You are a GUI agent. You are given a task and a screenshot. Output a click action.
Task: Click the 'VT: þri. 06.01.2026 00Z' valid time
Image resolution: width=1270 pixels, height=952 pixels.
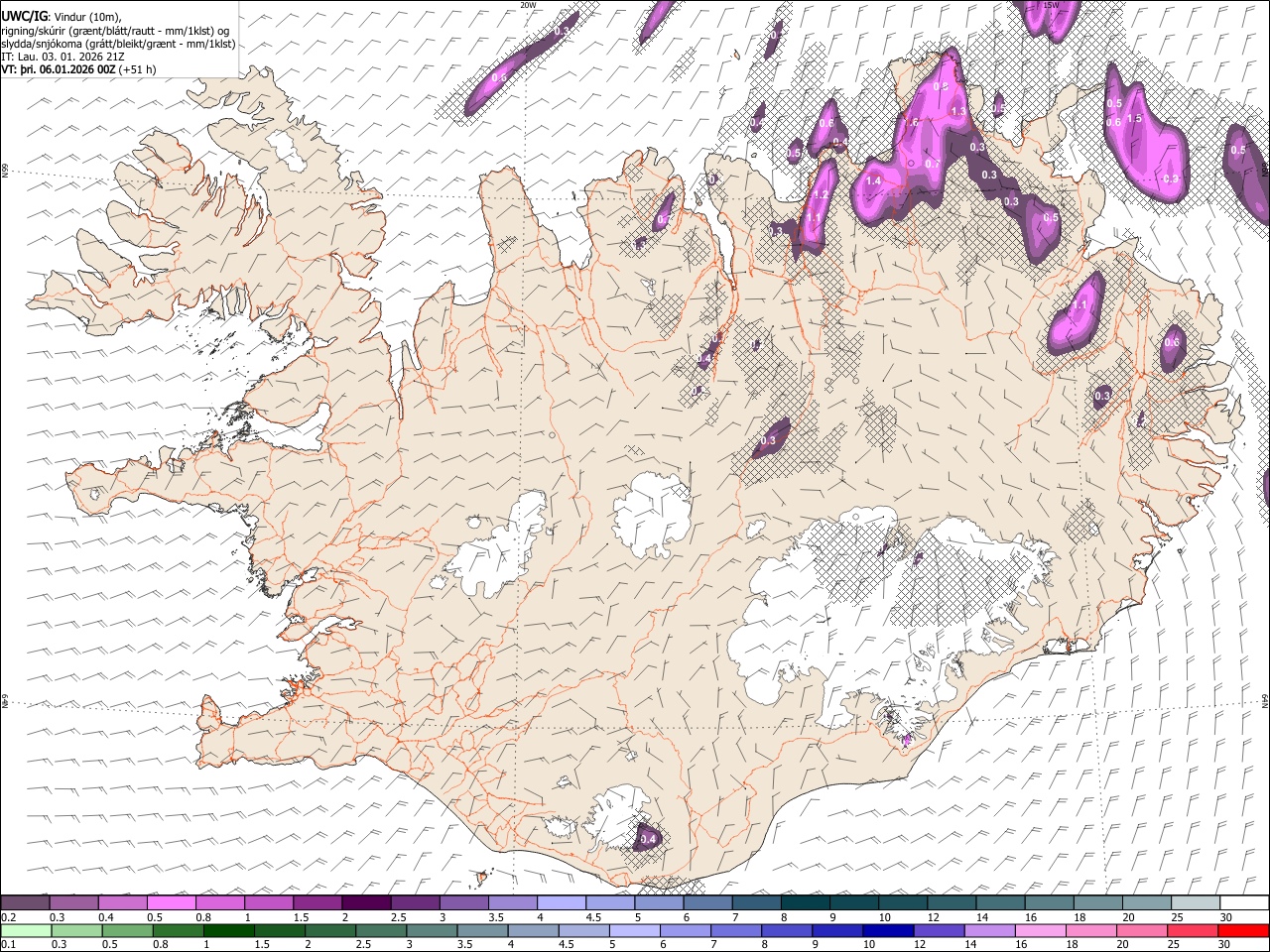pyautogui.click(x=58, y=69)
